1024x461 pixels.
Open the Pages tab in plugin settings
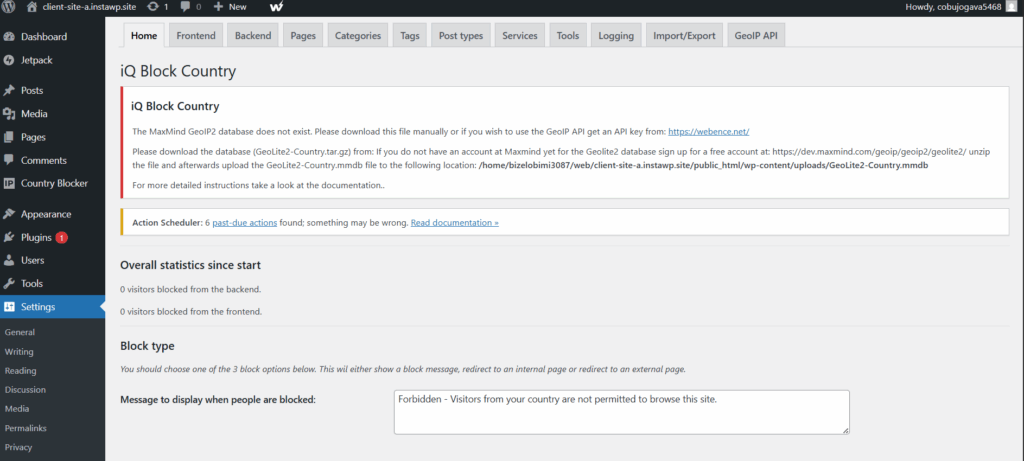[x=303, y=36]
